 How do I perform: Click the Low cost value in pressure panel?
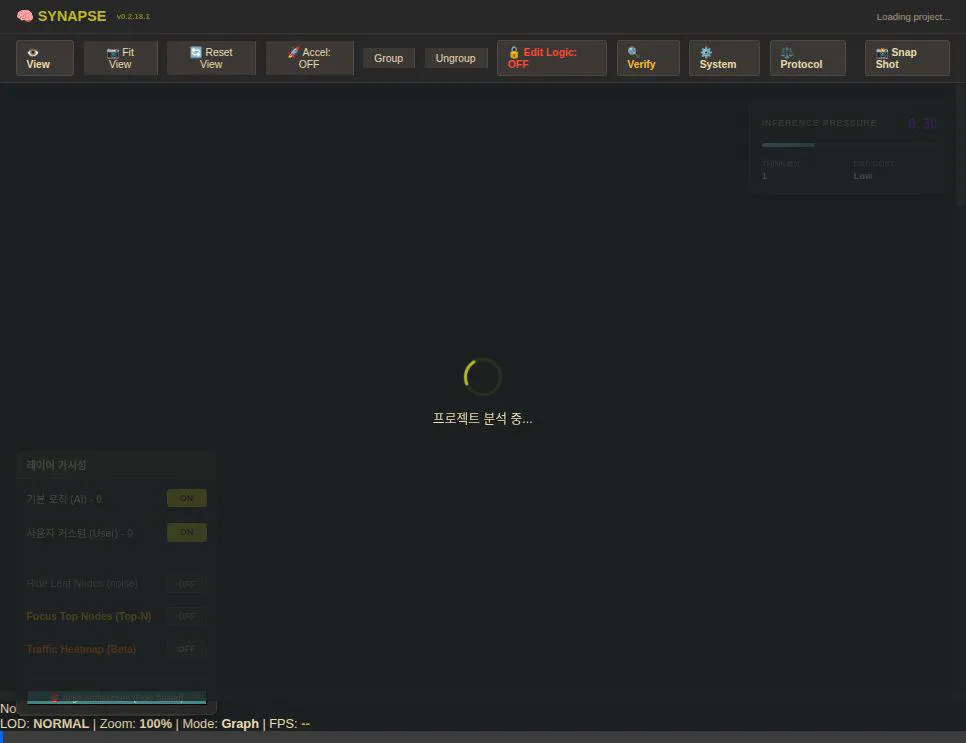pos(862,176)
